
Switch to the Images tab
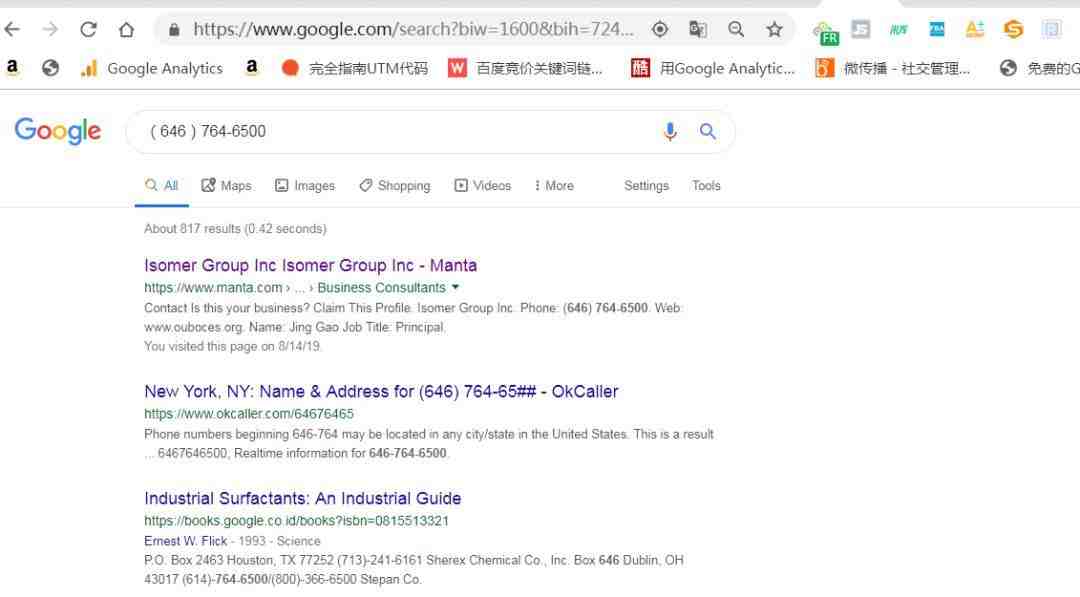(304, 185)
